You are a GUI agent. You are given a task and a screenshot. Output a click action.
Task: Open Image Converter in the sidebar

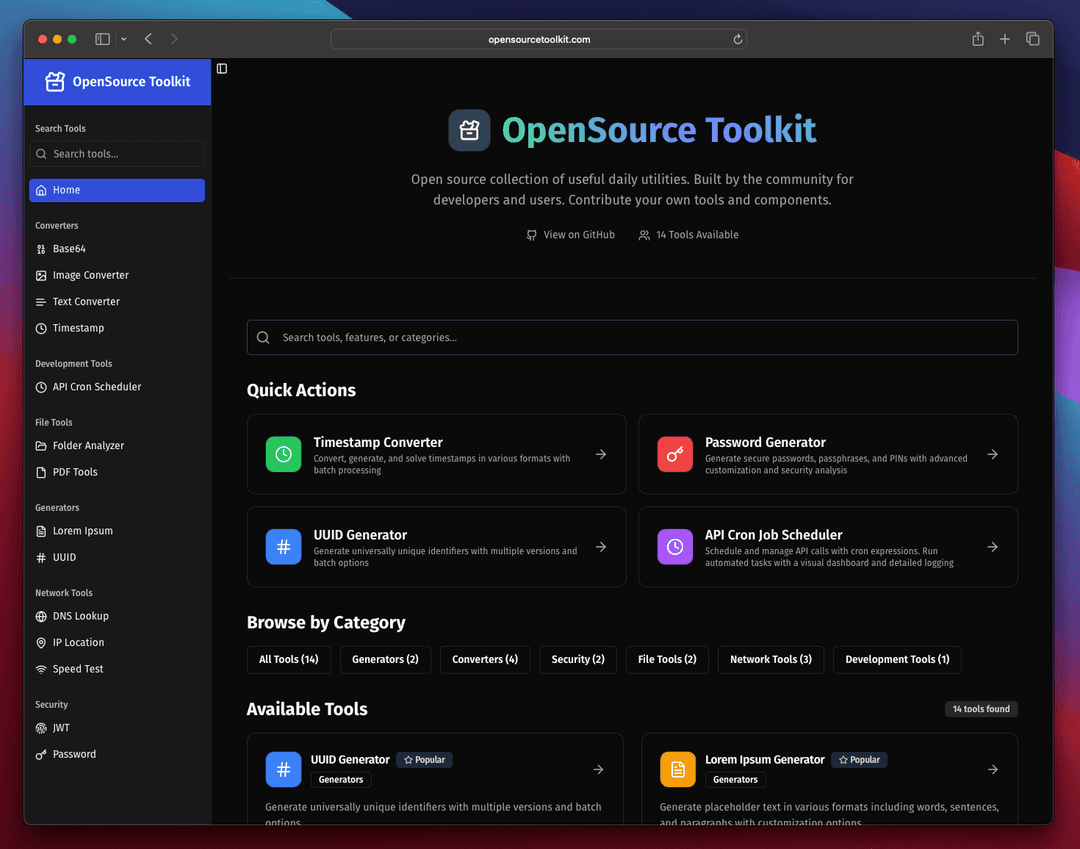coord(90,275)
